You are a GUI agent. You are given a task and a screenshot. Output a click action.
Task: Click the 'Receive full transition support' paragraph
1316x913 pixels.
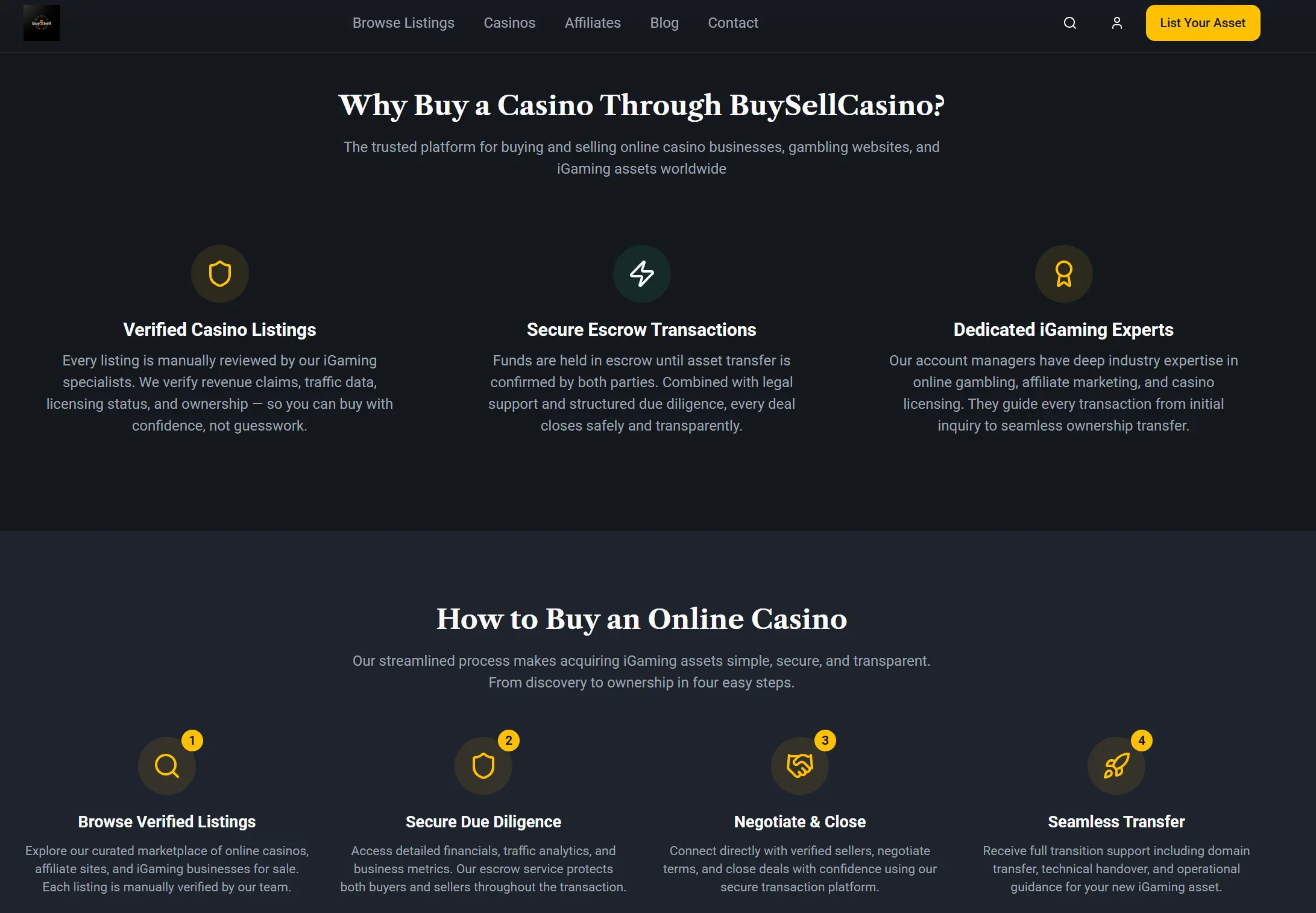(1116, 869)
